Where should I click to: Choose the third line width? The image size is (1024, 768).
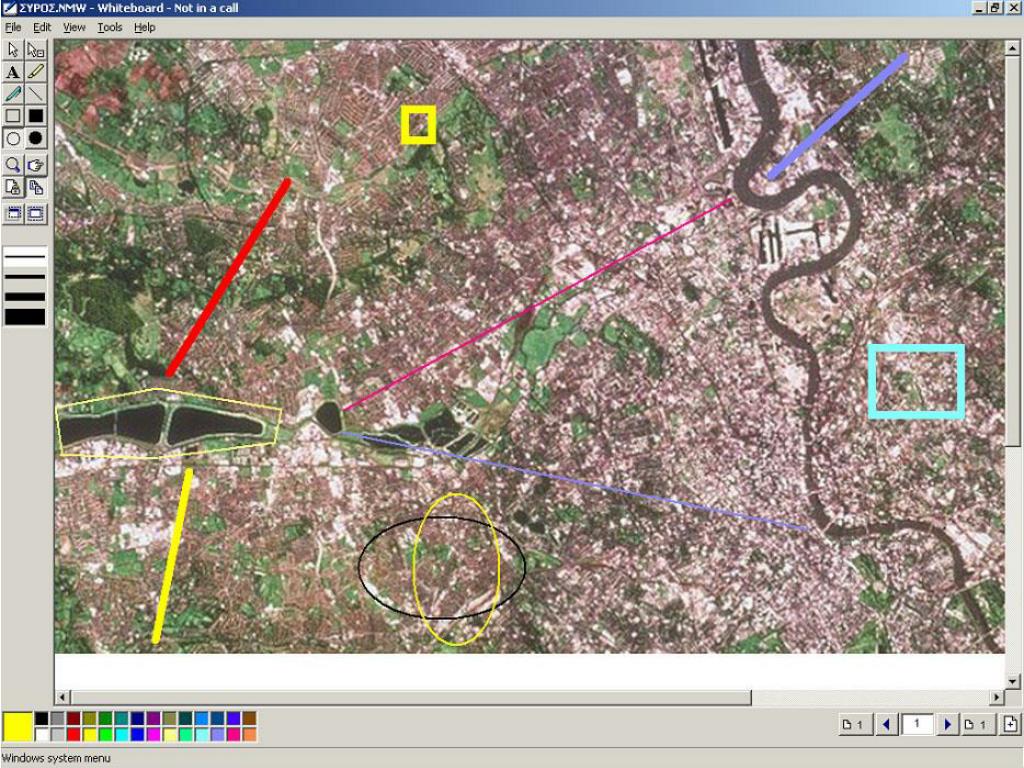click(x=25, y=296)
